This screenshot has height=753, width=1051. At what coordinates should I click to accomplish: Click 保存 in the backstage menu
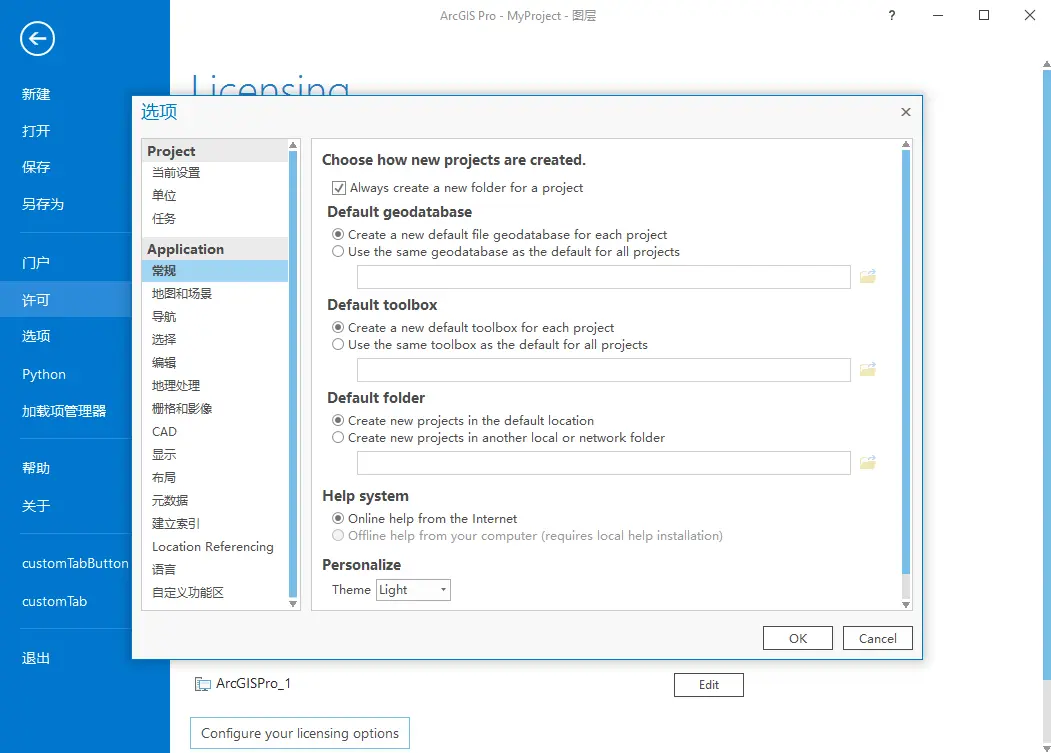[x=36, y=167]
